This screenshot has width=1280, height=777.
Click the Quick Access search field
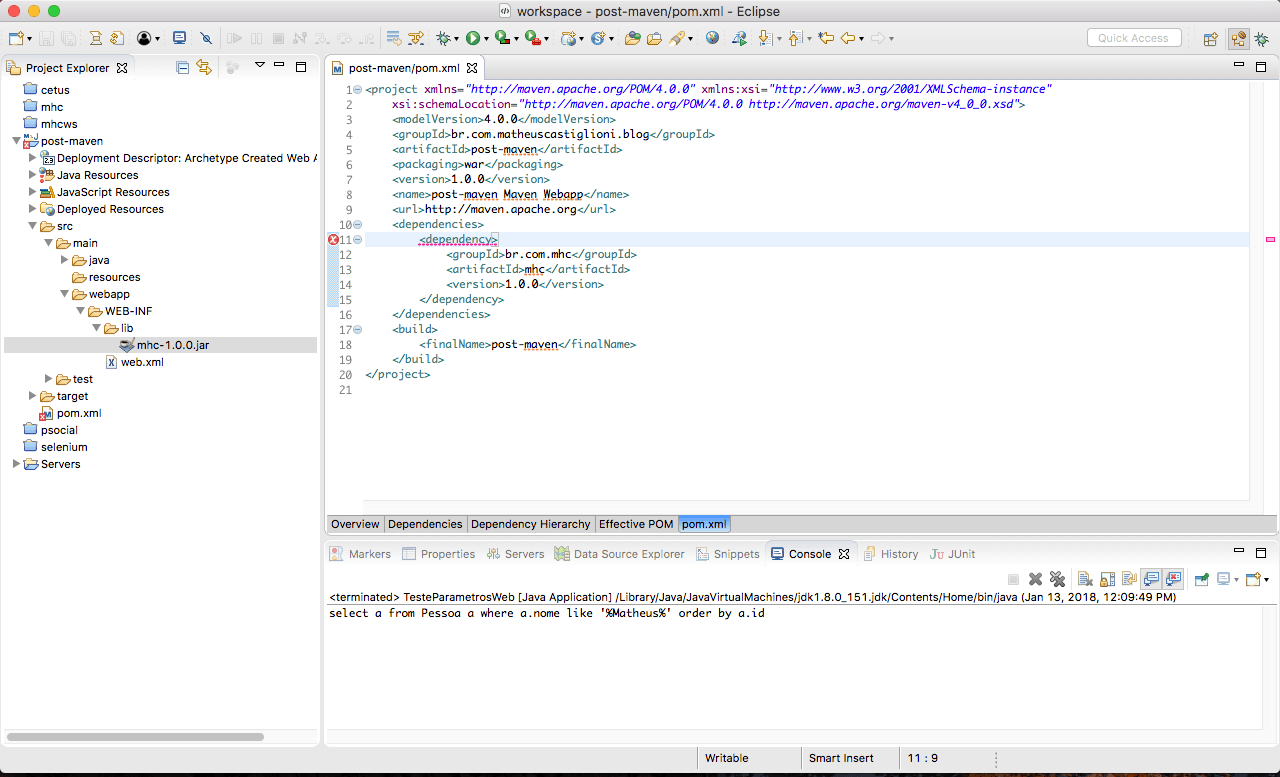(1134, 38)
